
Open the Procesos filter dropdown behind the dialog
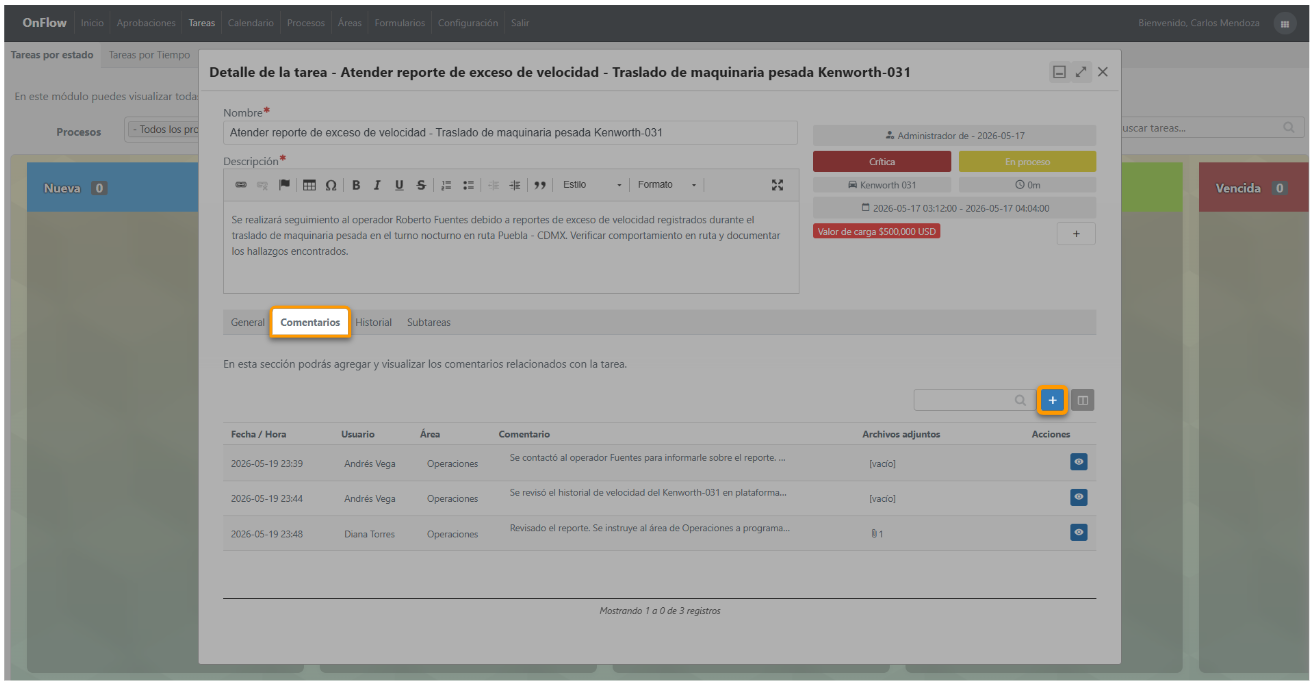coord(161,130)
